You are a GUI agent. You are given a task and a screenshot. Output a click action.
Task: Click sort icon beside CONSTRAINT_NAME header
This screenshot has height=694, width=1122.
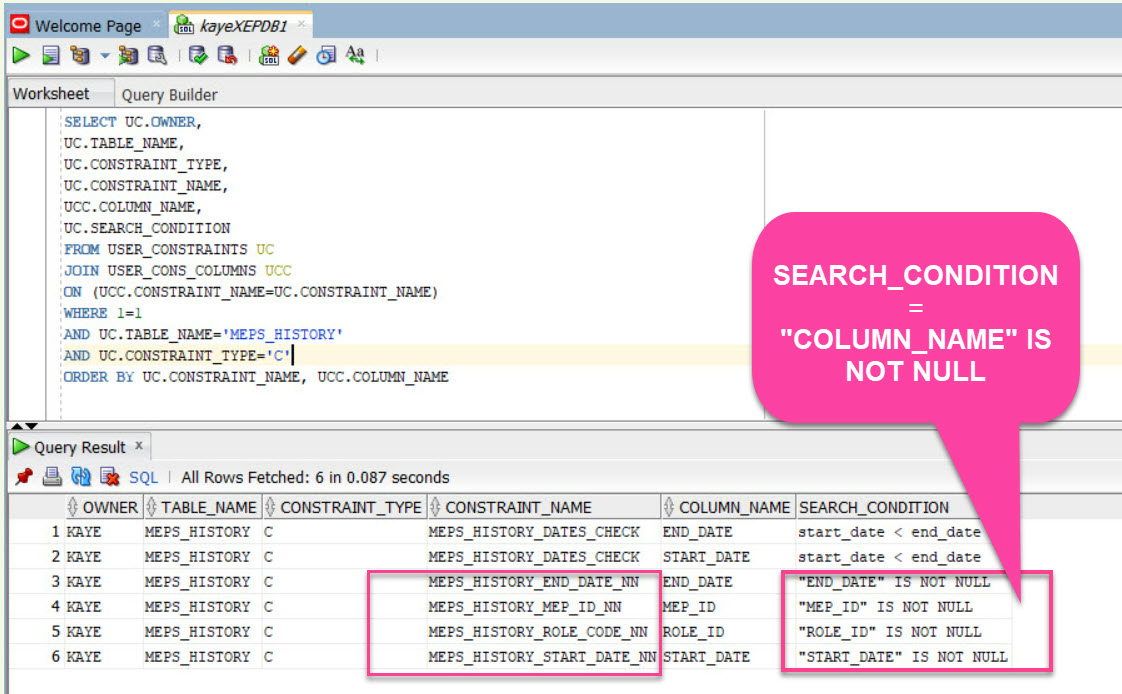[434, 507]
